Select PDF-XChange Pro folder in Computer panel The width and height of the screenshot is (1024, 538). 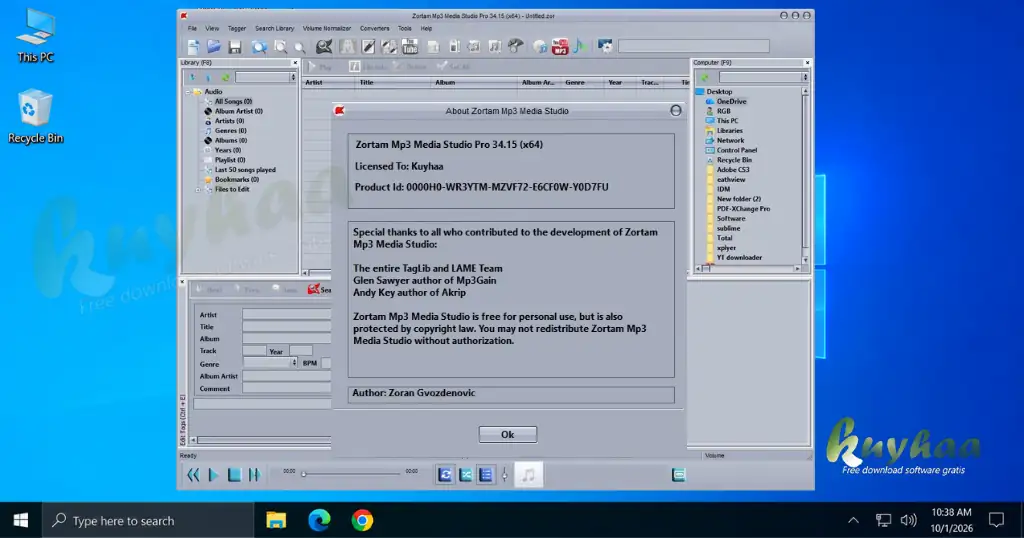tap(743, 209)
